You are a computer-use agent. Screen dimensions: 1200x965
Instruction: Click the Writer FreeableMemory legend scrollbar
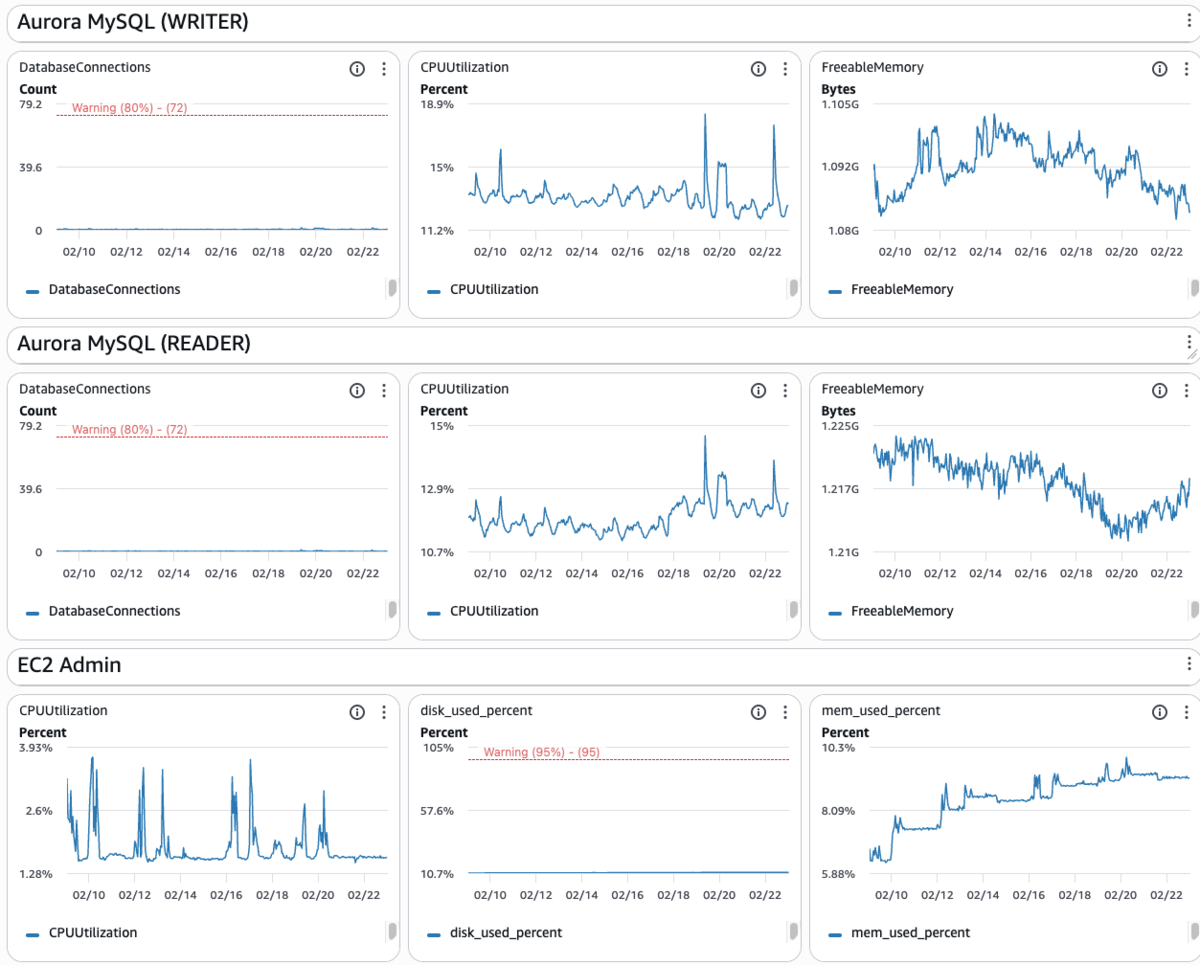(1194, 288)
